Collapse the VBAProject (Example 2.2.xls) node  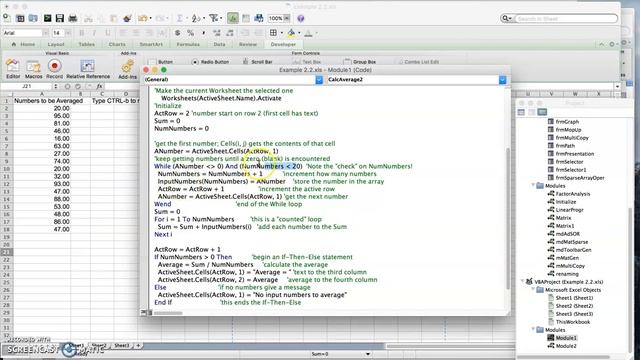pos(523,282)
